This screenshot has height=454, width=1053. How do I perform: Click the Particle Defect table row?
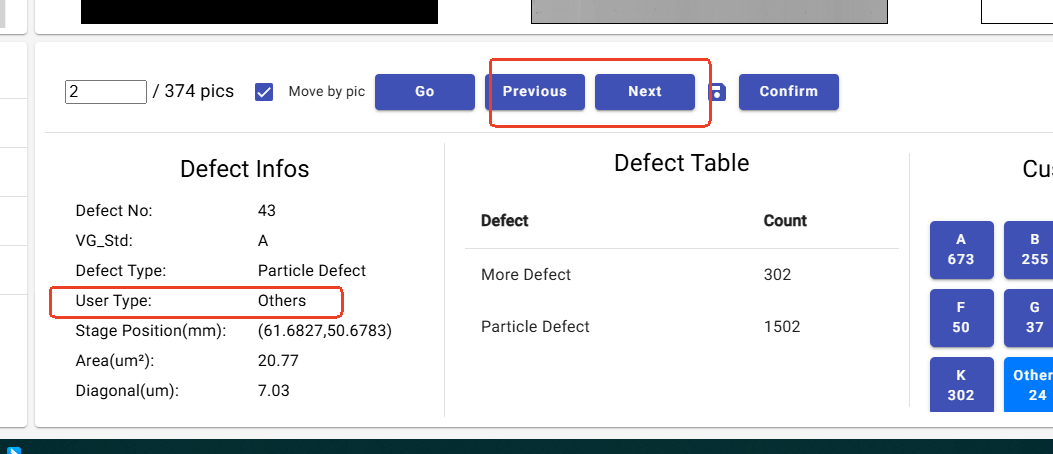click(682, 327)
